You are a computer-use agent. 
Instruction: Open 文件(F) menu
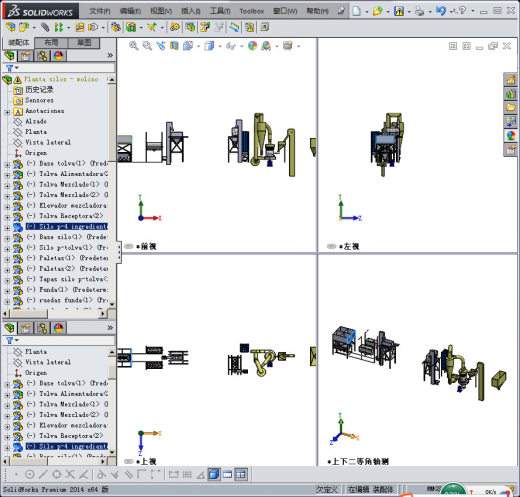pos(100,11)
